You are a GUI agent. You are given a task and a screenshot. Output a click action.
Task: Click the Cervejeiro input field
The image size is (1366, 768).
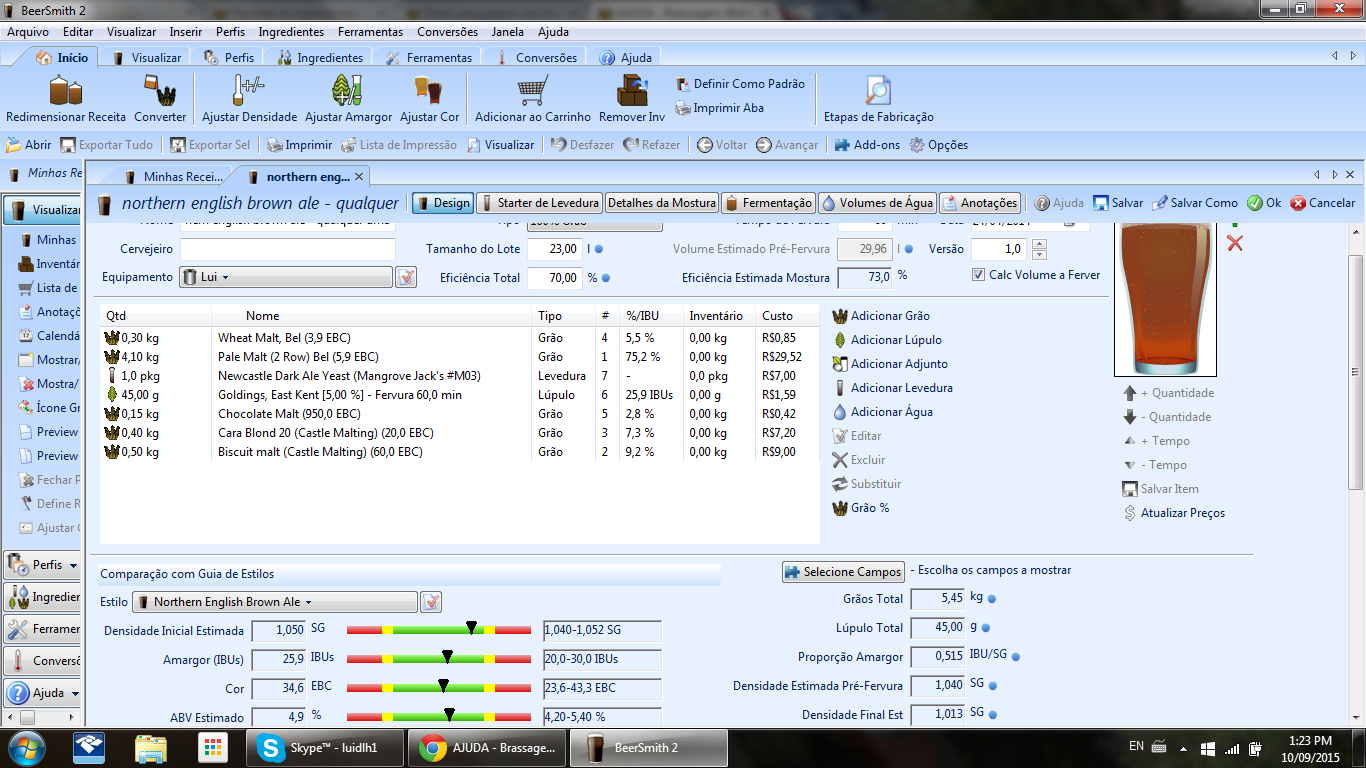(x=288, y=249)
